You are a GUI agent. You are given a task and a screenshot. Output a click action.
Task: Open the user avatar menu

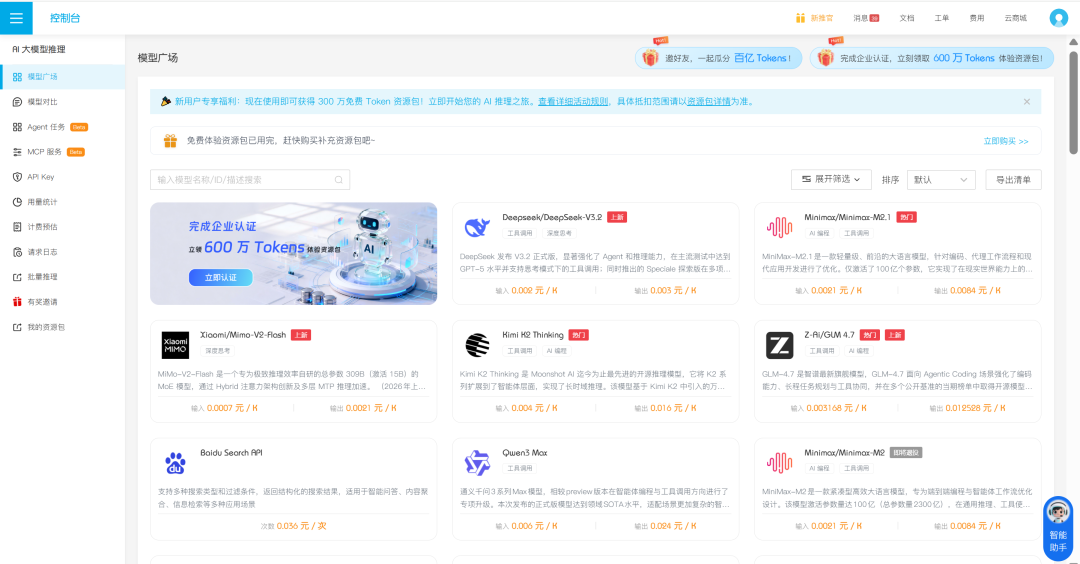1058,18
